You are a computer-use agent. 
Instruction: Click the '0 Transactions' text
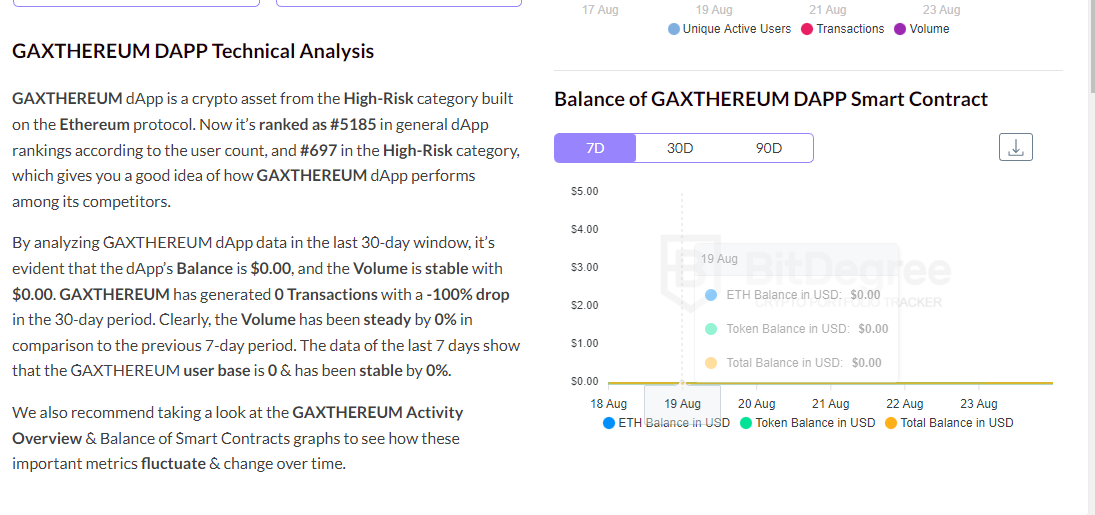pyautogui.click(x=325, y=294)
